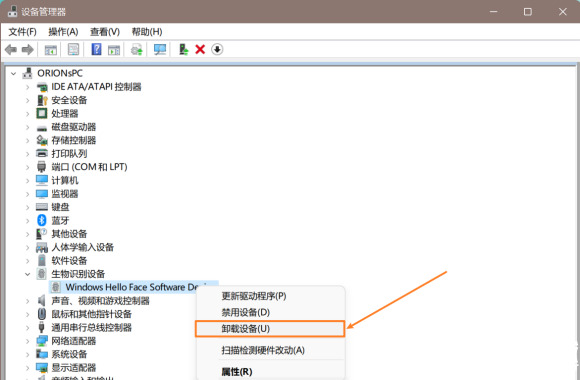Click the Forward arrow in the toolbar
The height and width of the screenshot is (380, 580).
tap(28, 49)
